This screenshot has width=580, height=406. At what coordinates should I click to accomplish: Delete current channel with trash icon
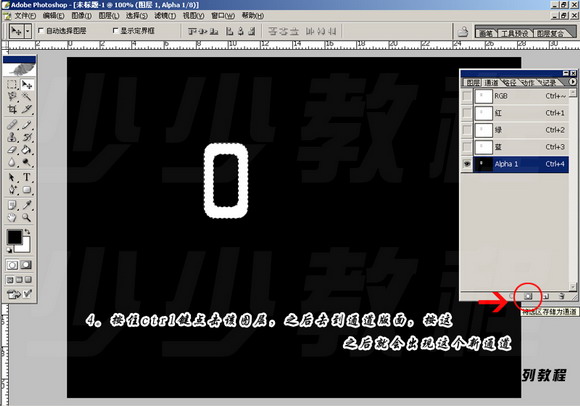[562, 296]
